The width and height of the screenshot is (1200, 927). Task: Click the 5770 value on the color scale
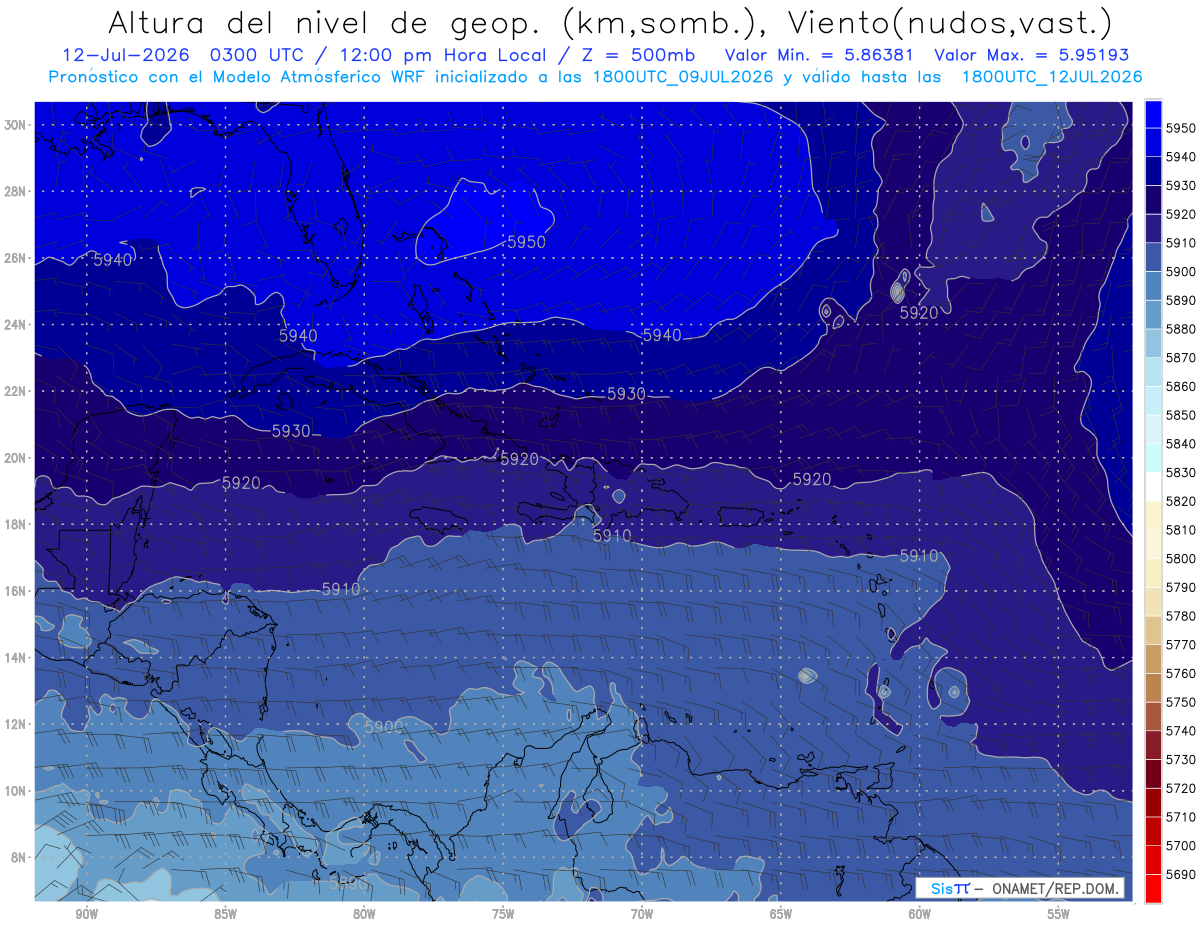point(1180,644)
